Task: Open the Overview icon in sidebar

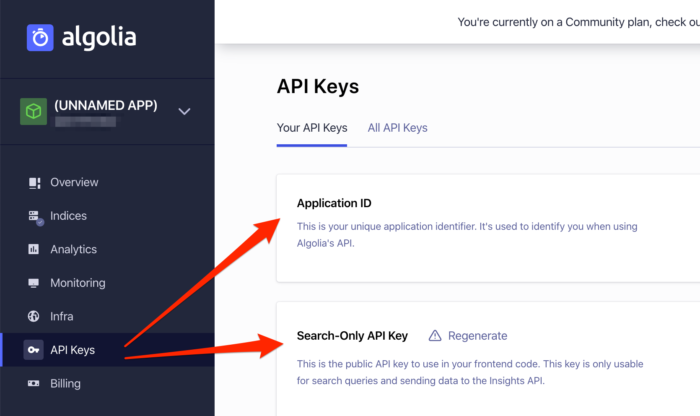Action: pyautogui.click(x=34, y=183)
